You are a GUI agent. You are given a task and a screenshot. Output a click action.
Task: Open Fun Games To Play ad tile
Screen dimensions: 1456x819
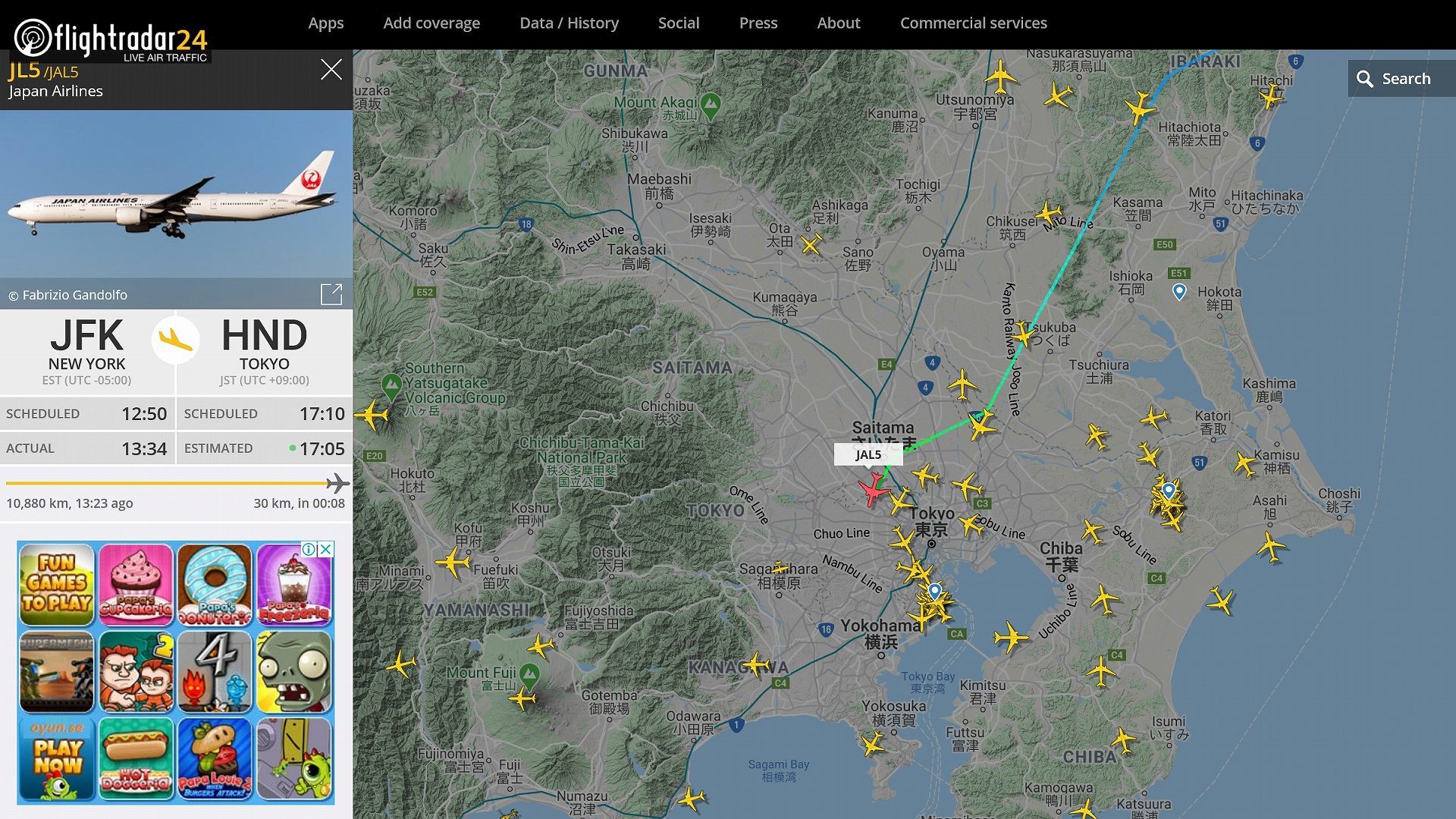(57, 584)
